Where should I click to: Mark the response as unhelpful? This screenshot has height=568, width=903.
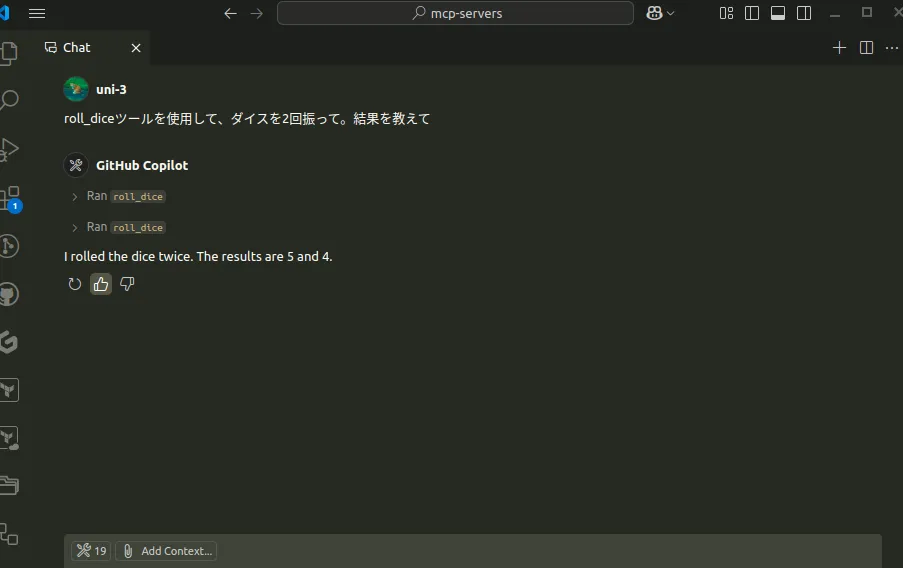click(x=127, y=284)
